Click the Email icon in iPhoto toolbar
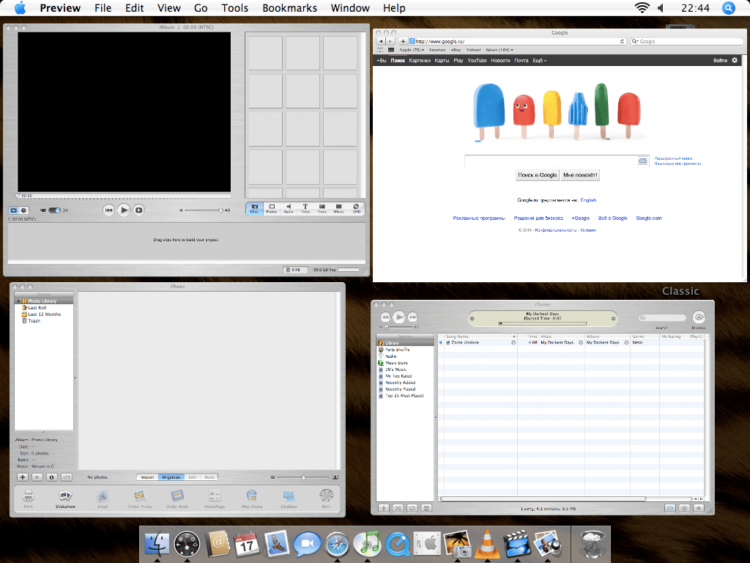 (102, 498)
